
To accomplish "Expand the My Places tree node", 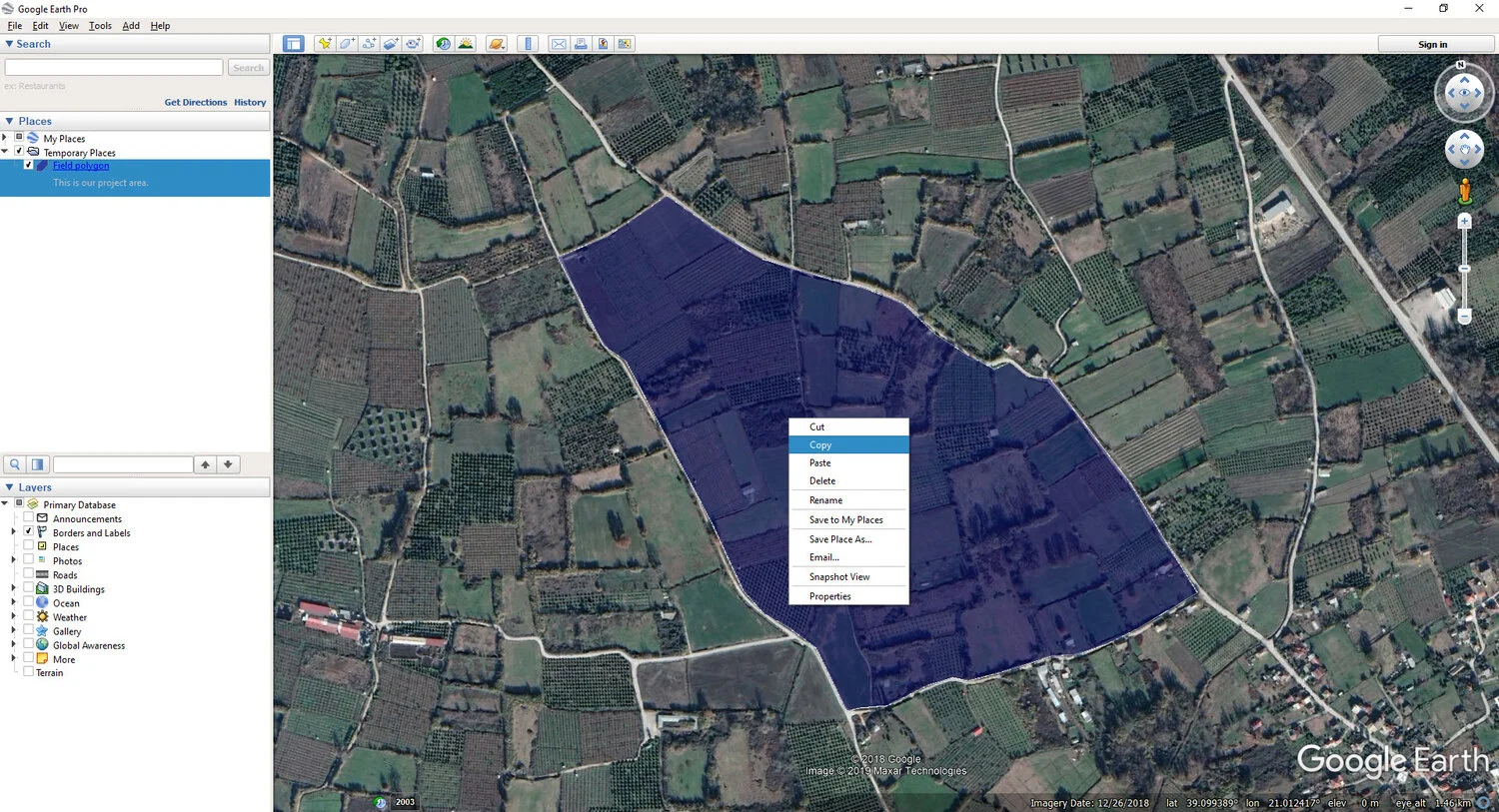I will [5, 138].
